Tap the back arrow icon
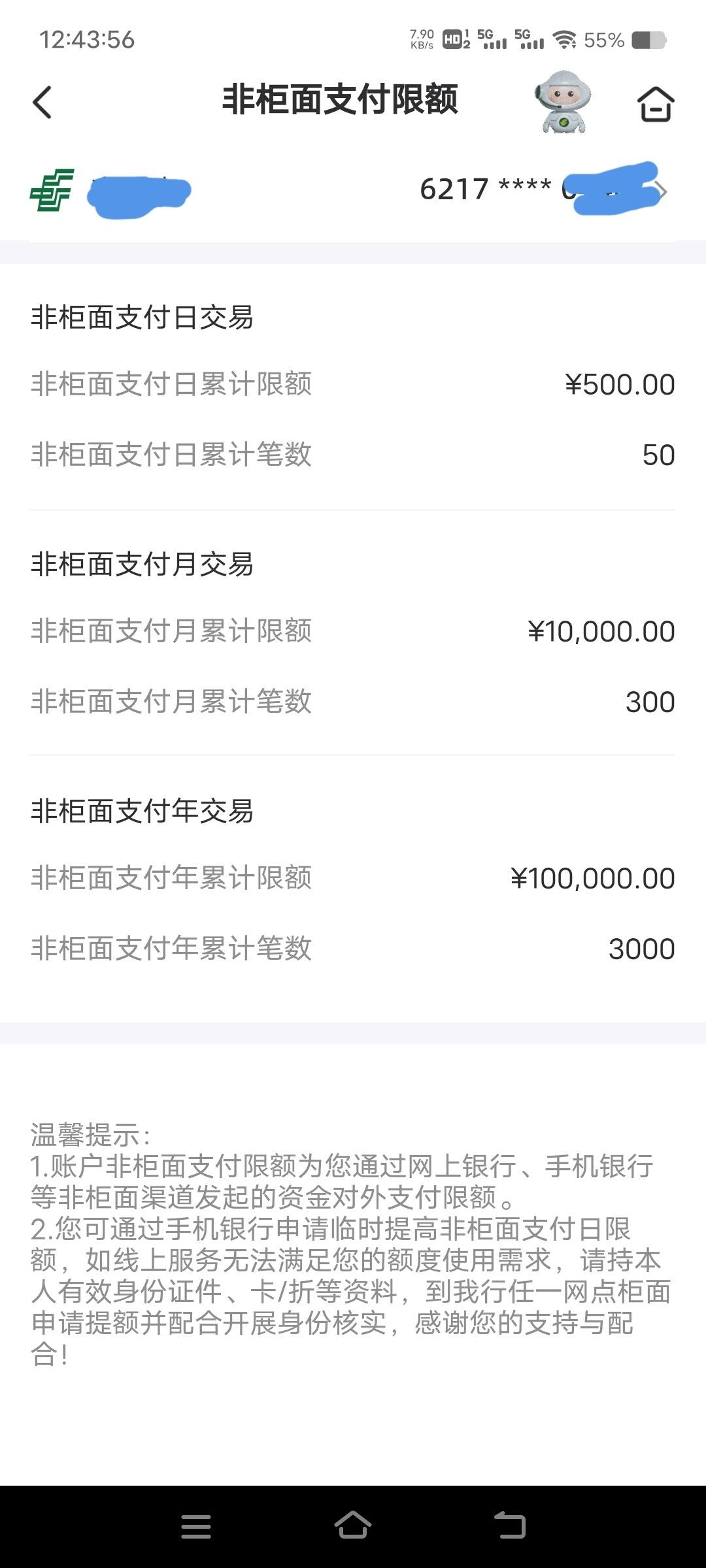Viewport: 706px width, 1568px height. coord(42,103)
